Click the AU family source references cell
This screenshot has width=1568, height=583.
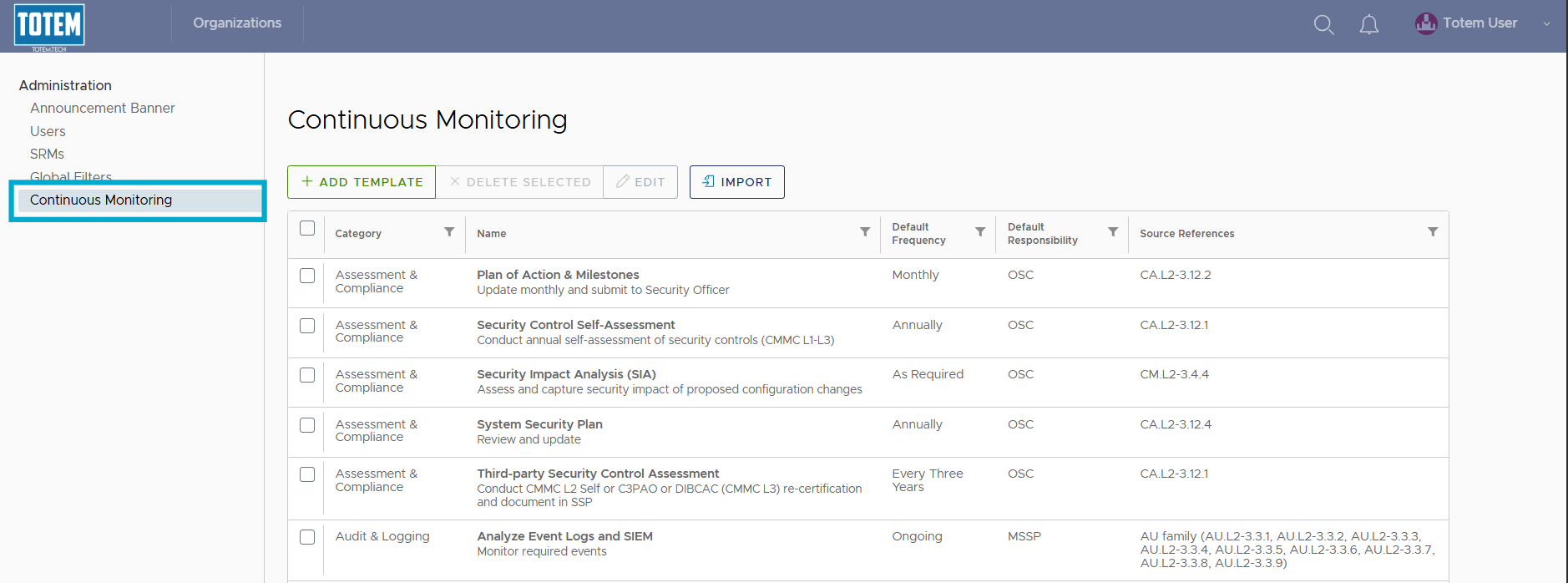[1287, 550]
